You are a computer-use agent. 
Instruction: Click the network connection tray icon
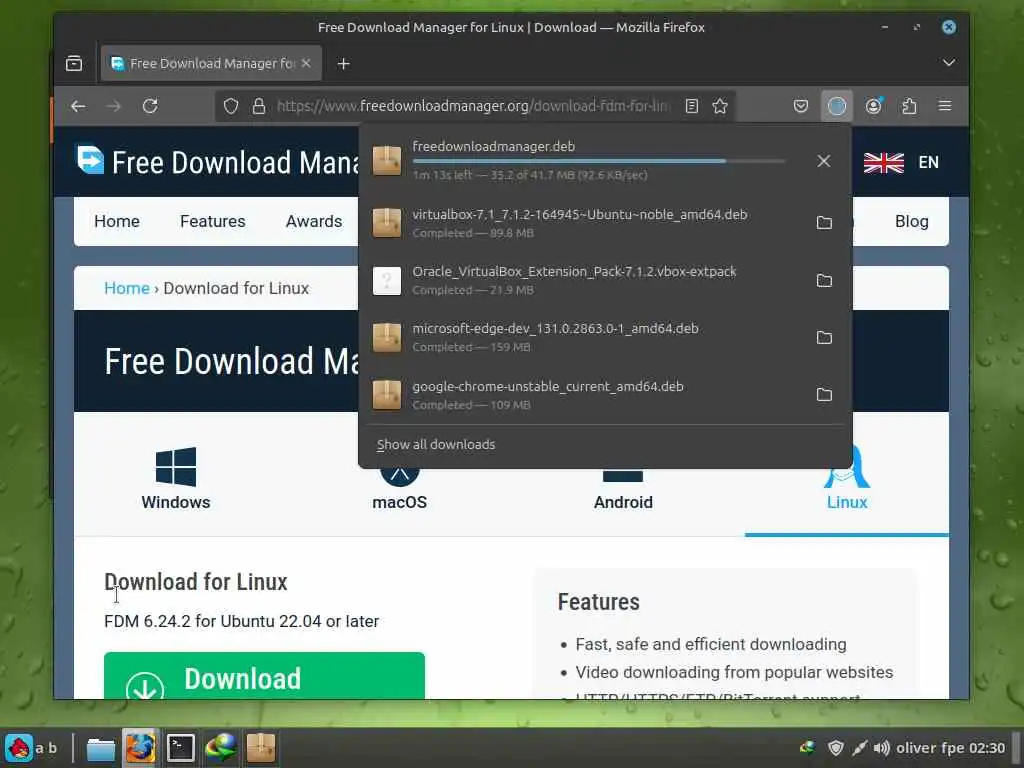pos(859,748)
